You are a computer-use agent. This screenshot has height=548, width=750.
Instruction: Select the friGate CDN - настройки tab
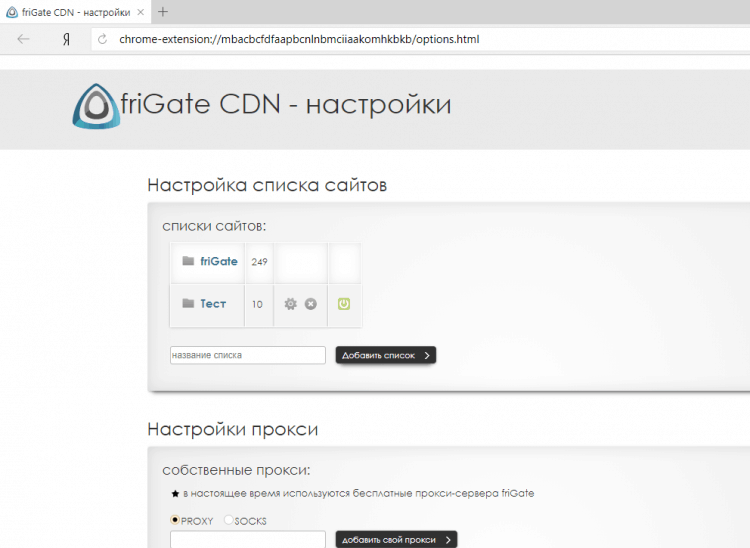tap(76, 12)
